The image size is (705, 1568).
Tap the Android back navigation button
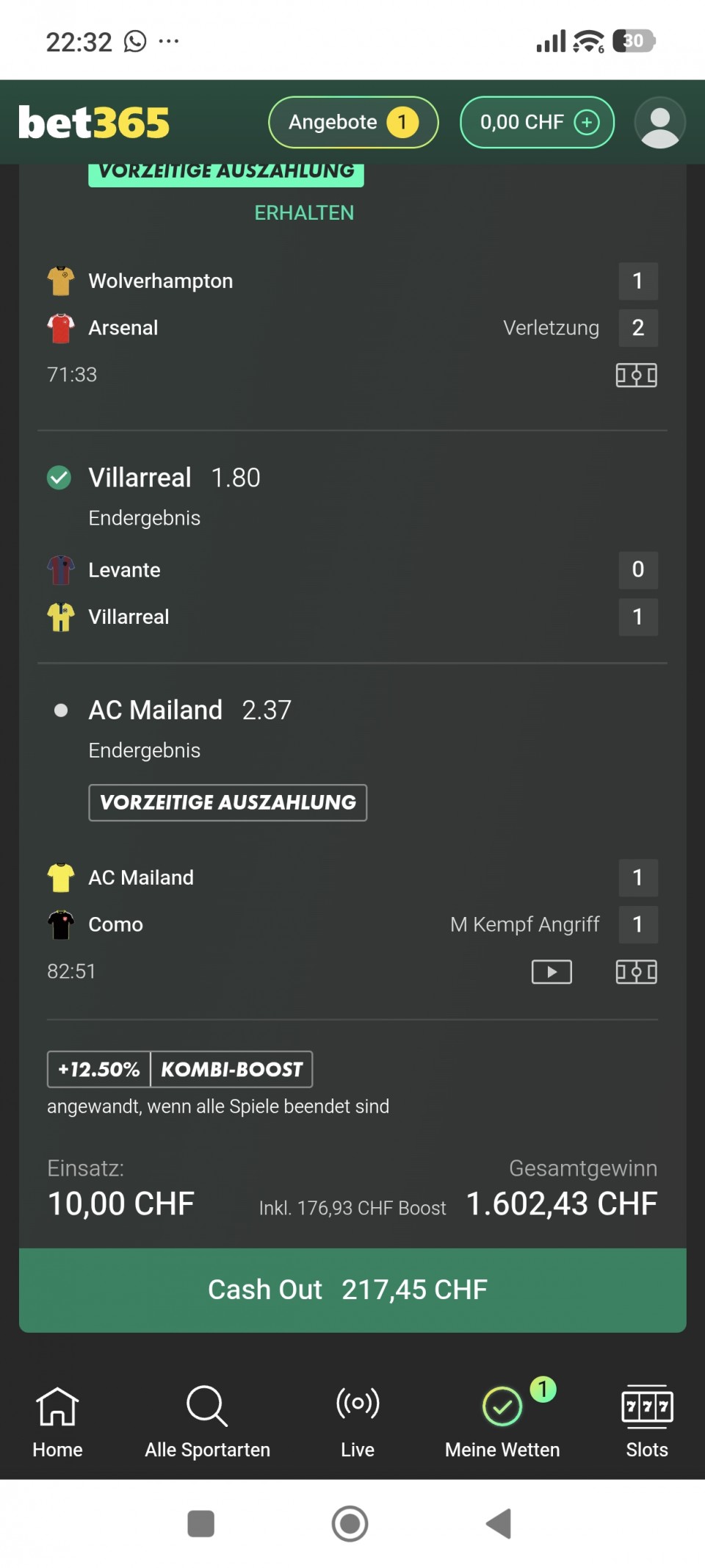(499, 1523)
